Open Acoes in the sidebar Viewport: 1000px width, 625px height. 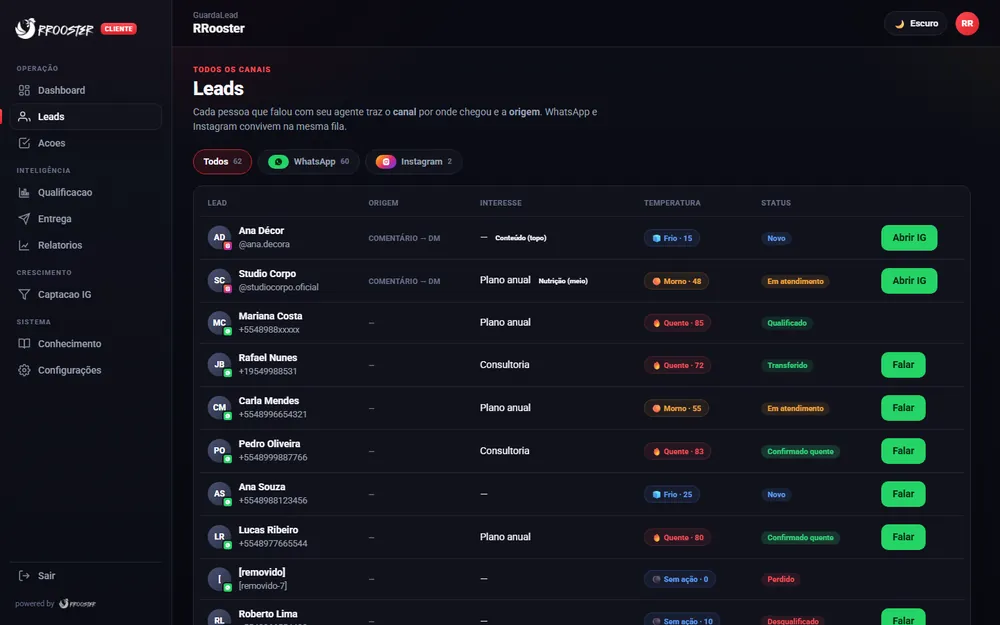click(x=85, y=143)
